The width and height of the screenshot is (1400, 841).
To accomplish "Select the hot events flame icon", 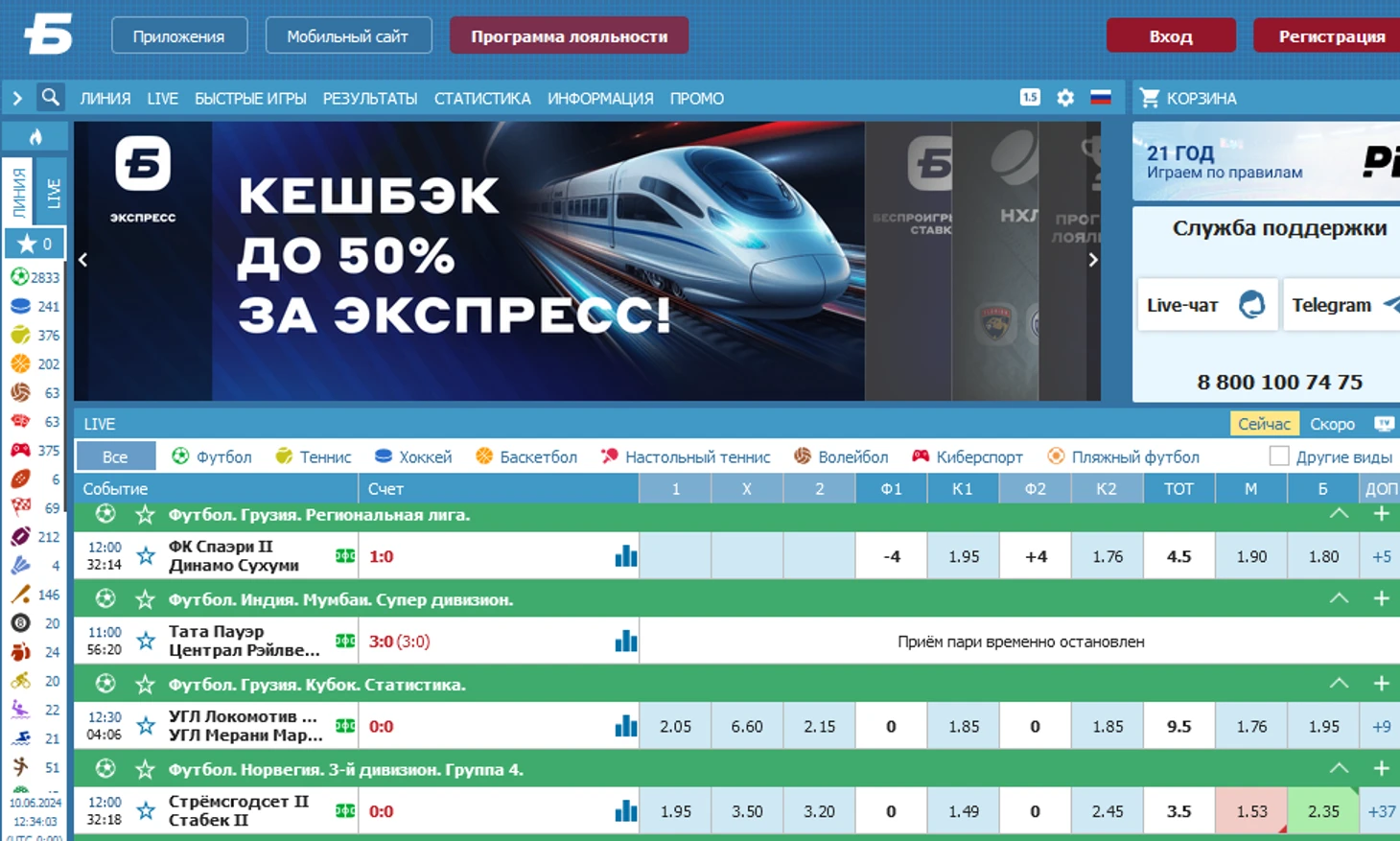I will pos(35,137).
